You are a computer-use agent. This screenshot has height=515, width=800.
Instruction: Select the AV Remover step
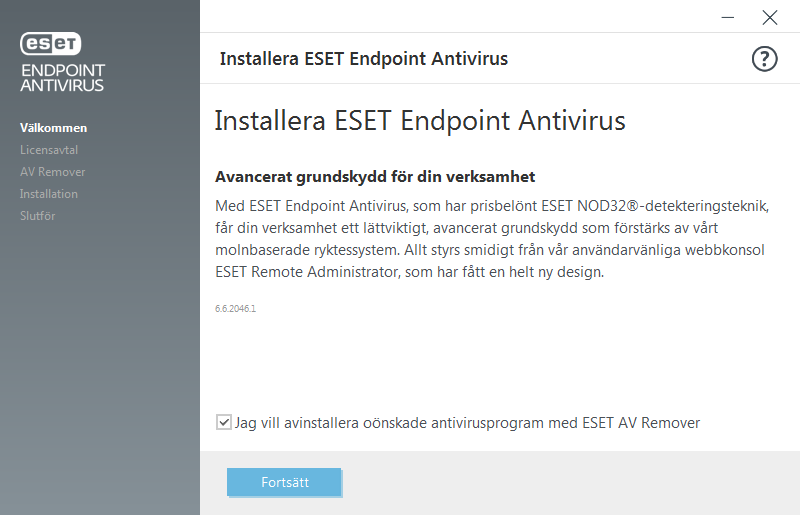click(x=53, y=172)
